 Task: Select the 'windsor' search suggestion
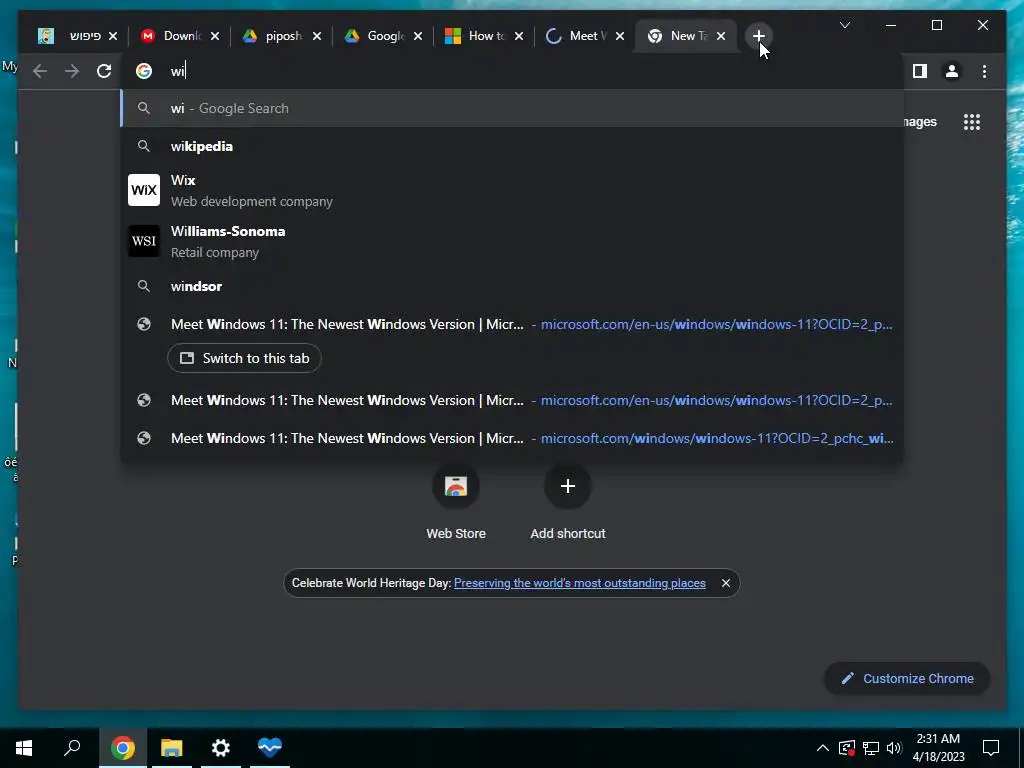(512, 286)
